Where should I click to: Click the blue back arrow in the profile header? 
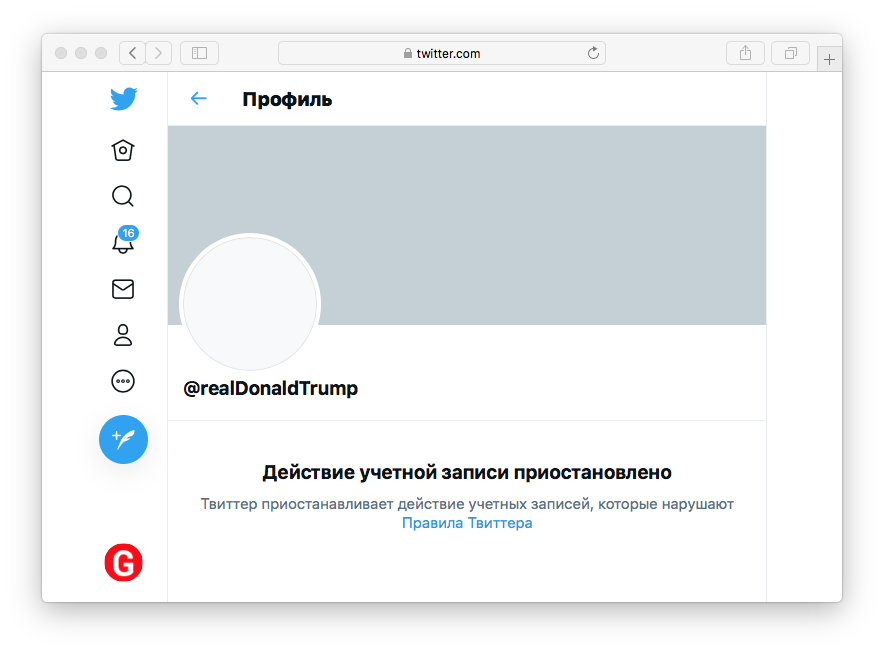198,98
